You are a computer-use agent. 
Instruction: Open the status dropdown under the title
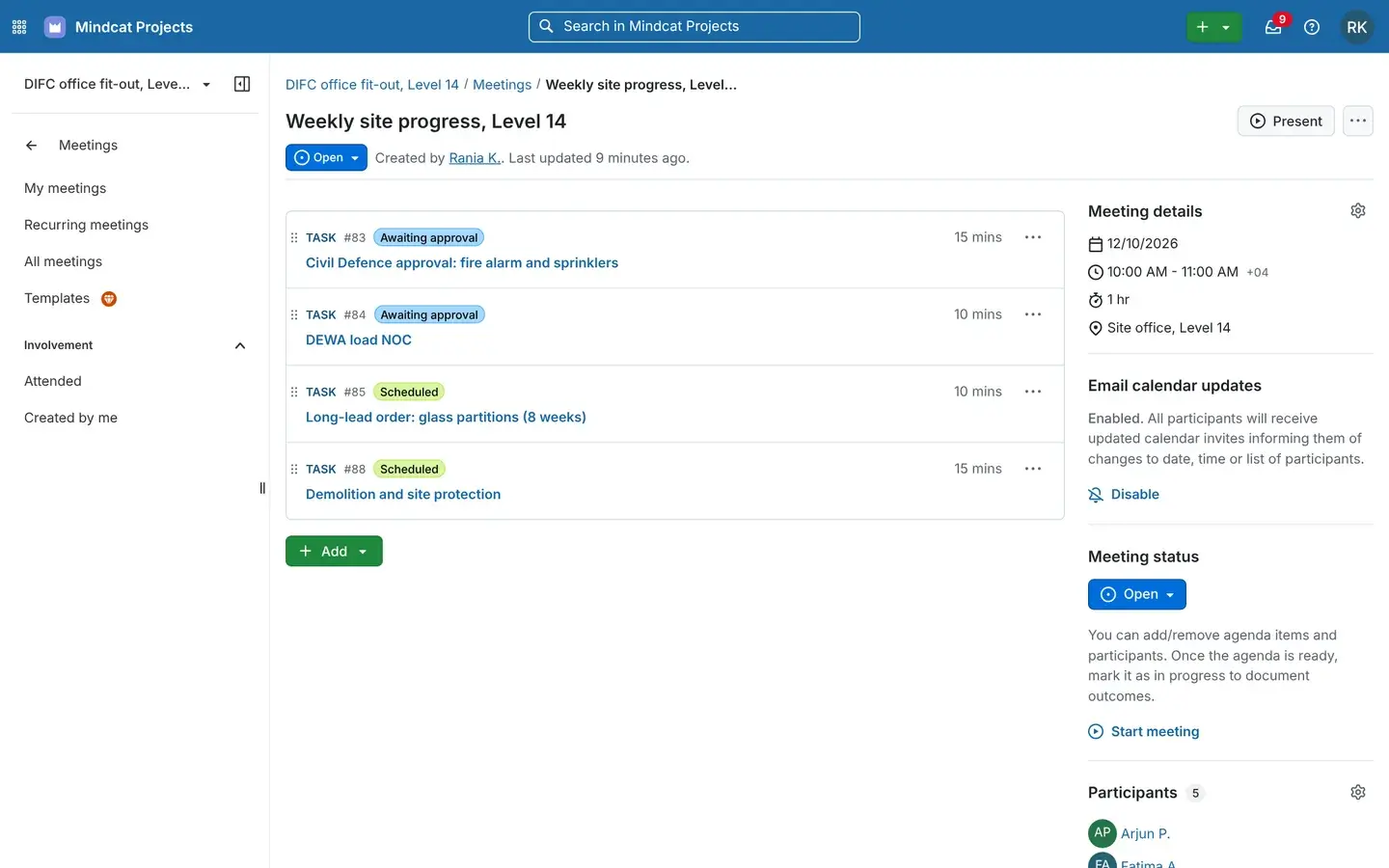tap(326, 157)
